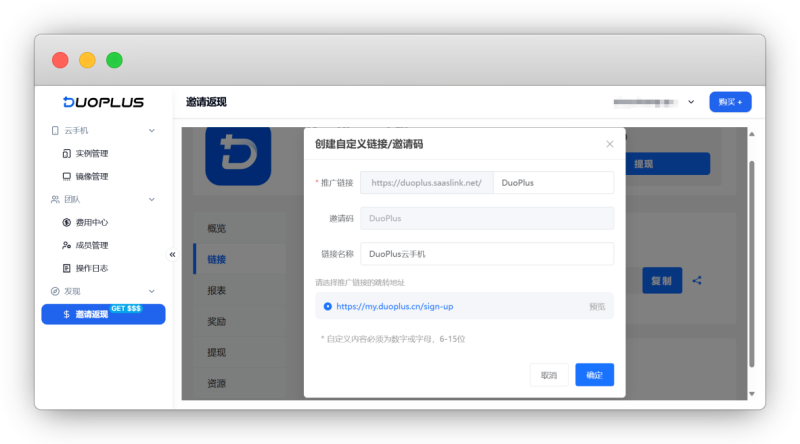Click the DuoPlus logo in the sidebar
The width and height of the screenshot is (800, 444).
point(104,102)
